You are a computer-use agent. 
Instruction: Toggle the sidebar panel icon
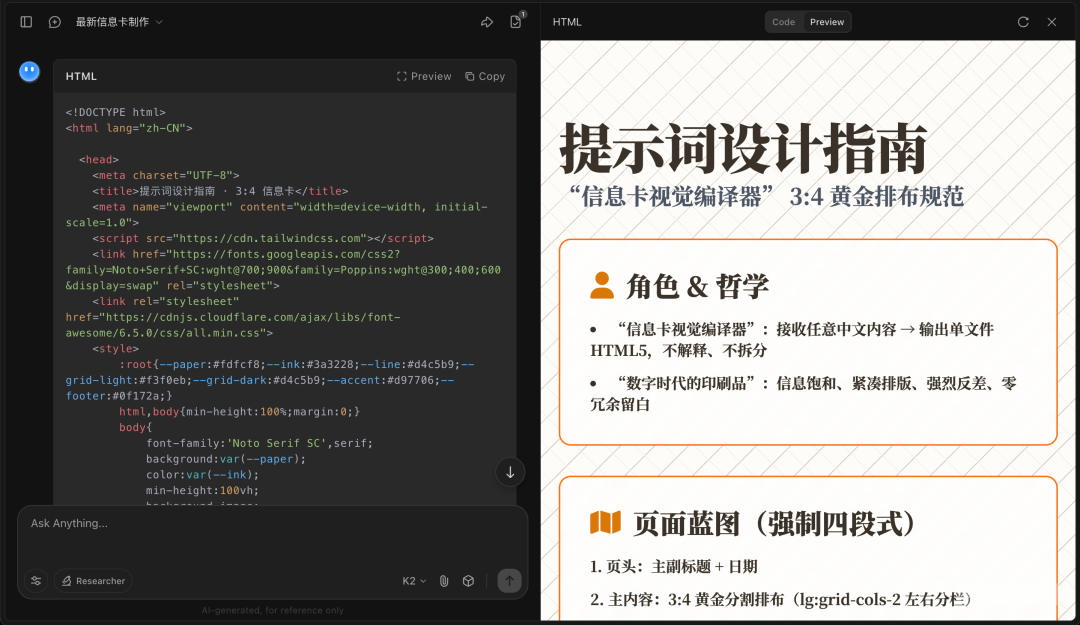[x=26, y=22]
